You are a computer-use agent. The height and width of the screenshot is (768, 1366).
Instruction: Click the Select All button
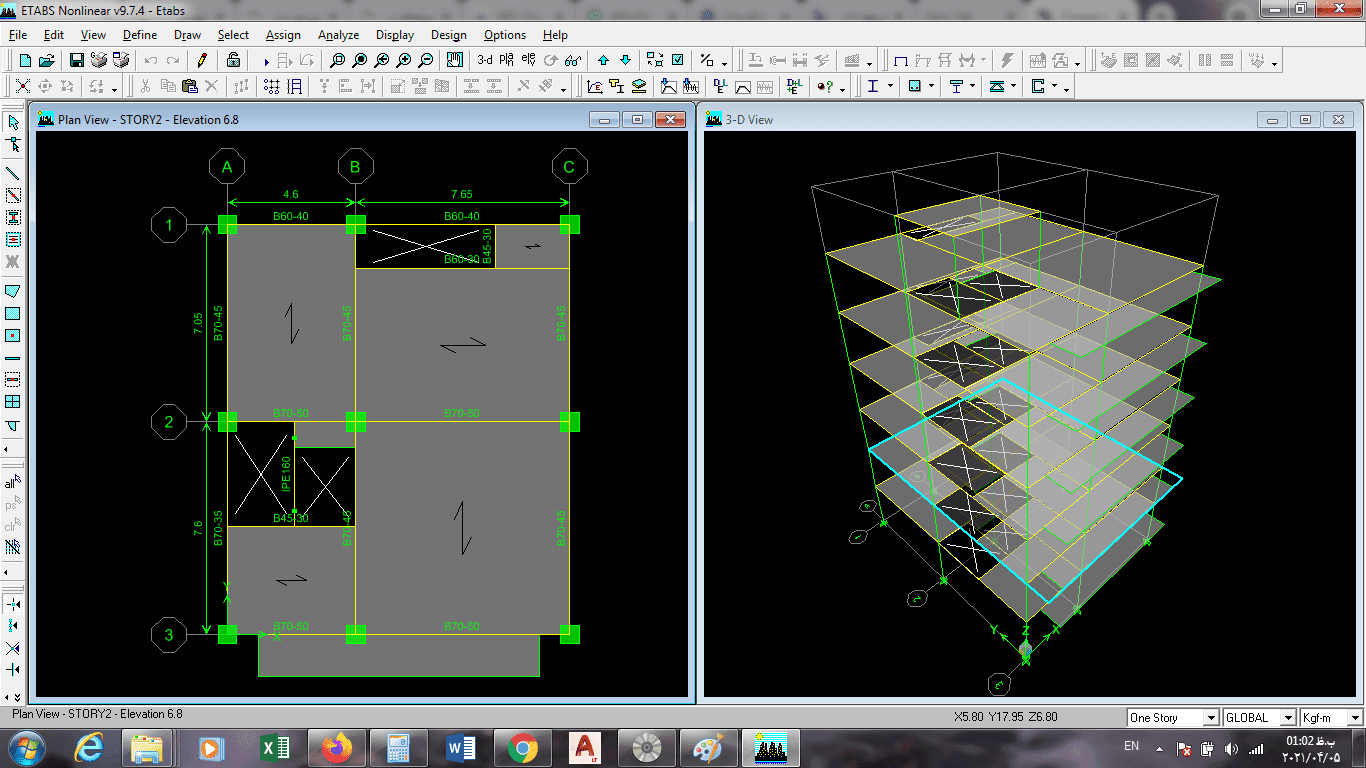pyautogui.click(x=13, y=482)
